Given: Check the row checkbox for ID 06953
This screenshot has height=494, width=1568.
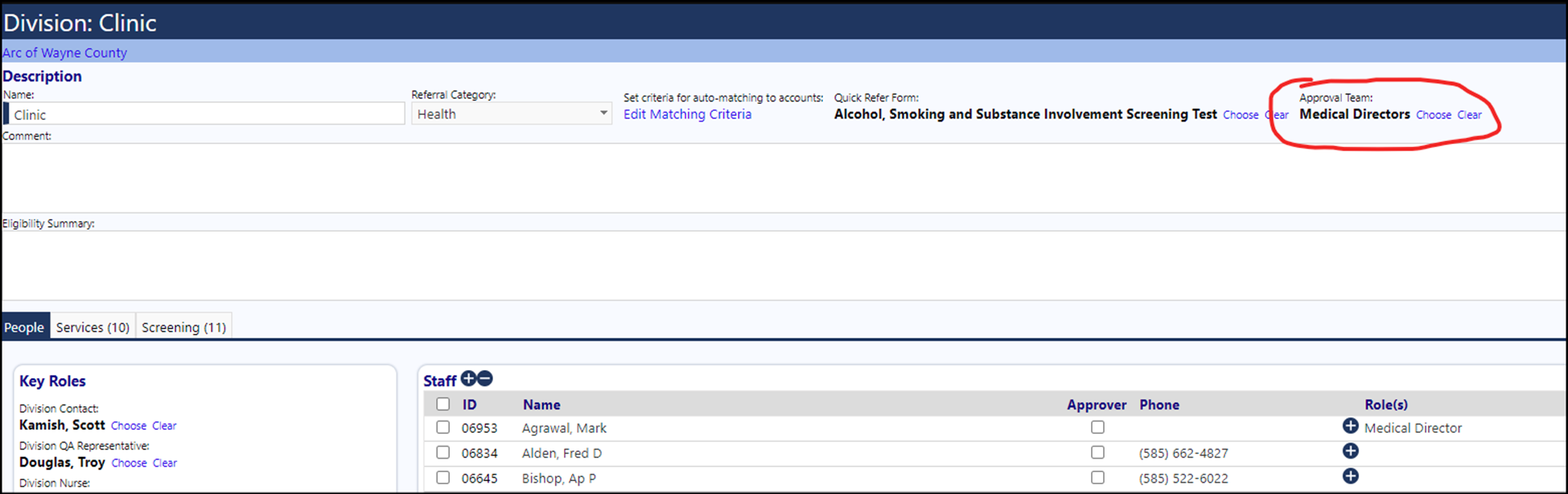Looking at the screenshot, I should pyautogui.click(x=443, y=427).
